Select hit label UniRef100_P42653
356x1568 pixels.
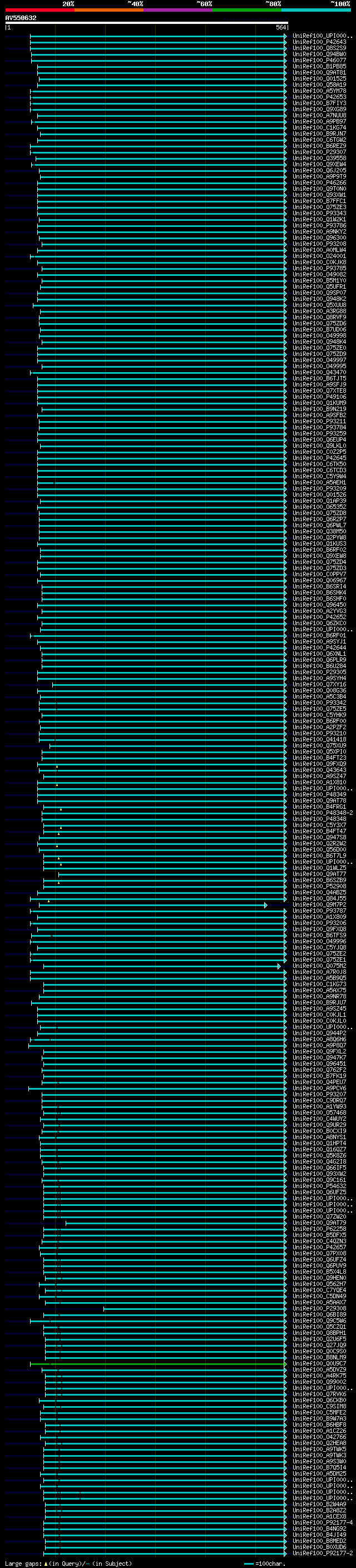319,97
